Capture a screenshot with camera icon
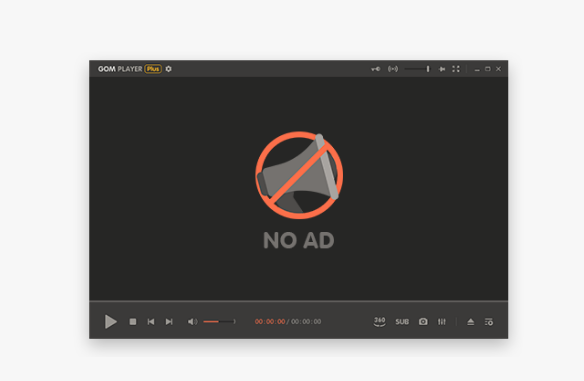 coord(423,321)
